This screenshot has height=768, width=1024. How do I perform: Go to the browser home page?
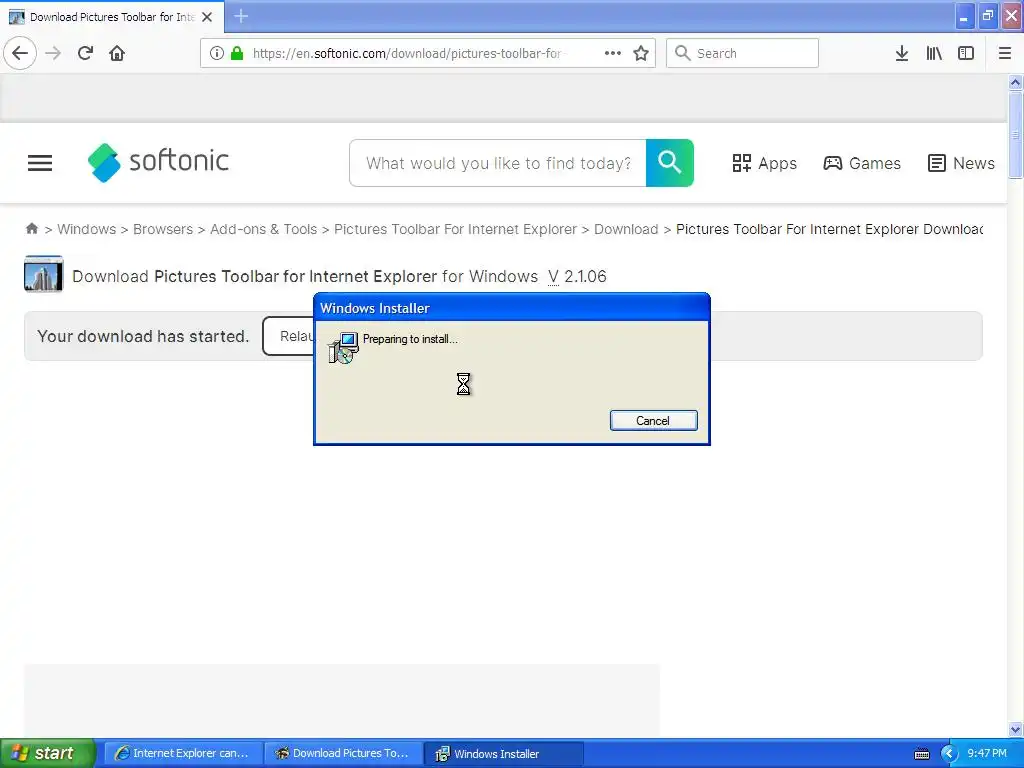click(x=117, y=53)
